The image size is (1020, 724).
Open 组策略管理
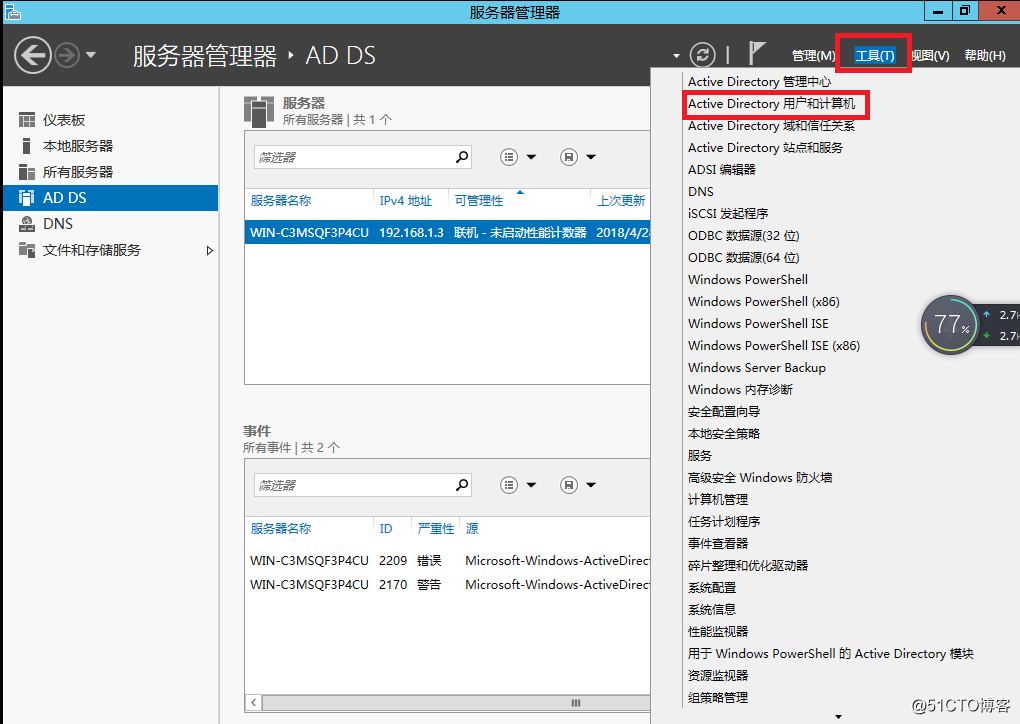pyautogui.click(x=718, y=698)
